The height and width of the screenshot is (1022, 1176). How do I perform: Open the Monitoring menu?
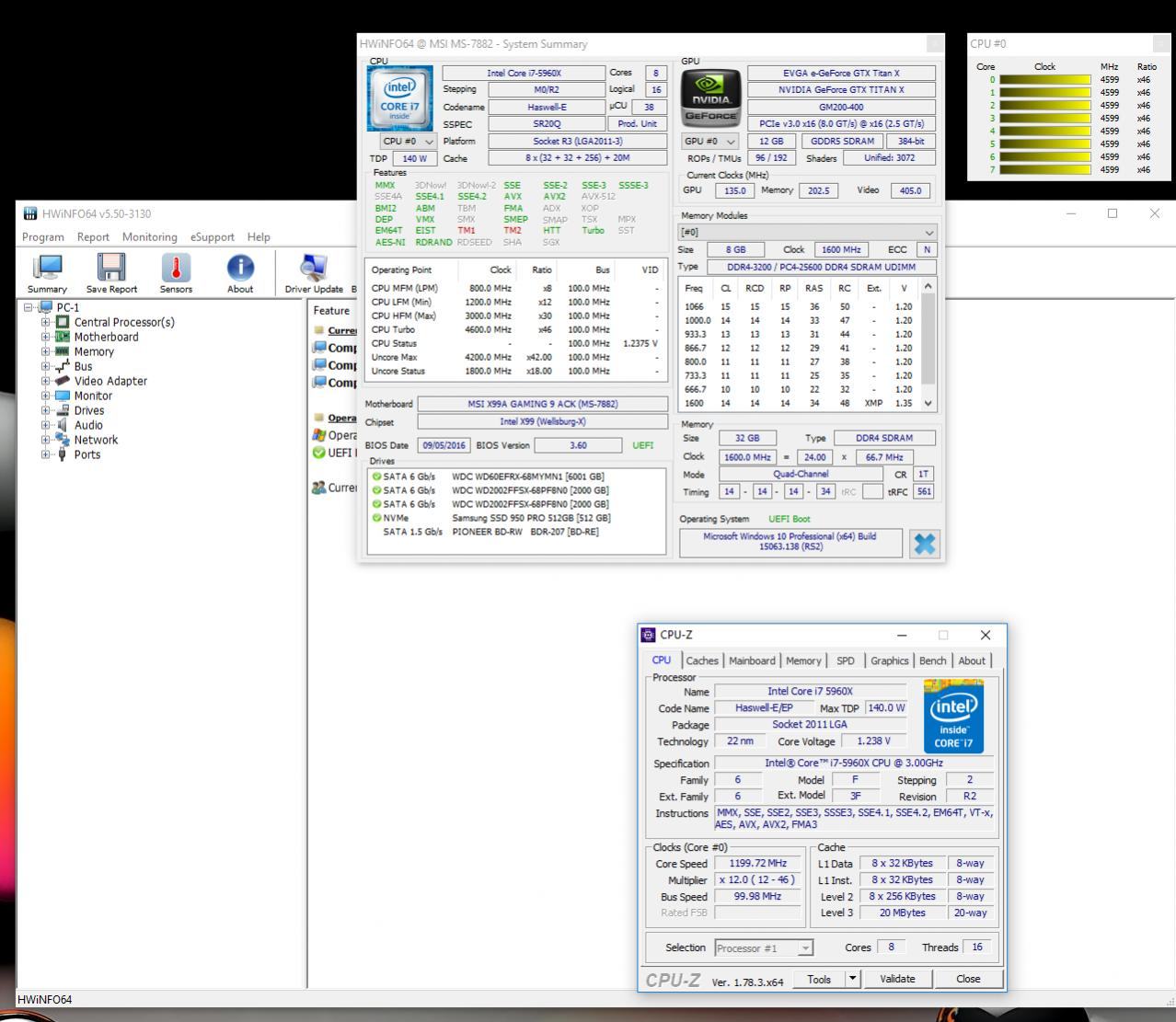point(149,236)
